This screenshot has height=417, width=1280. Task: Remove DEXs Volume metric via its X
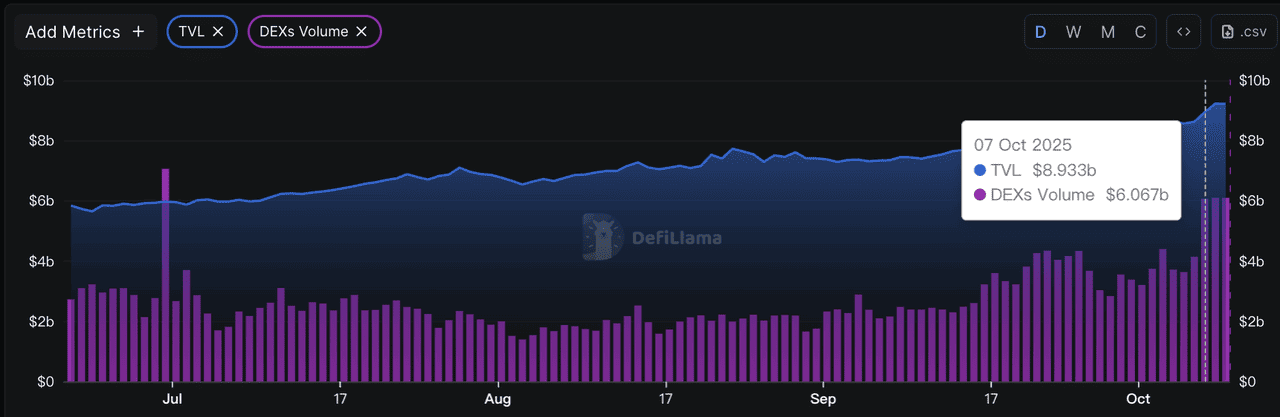click(x=362, y=32)
